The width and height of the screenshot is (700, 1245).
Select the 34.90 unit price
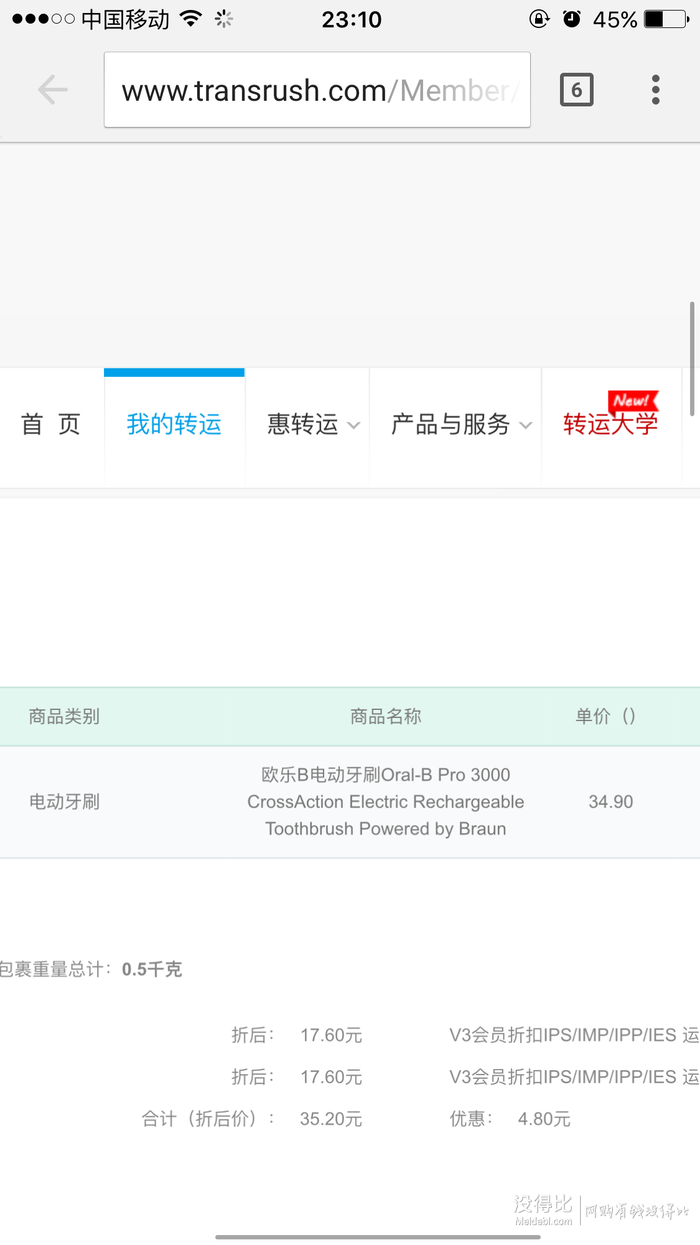[611, 802]
